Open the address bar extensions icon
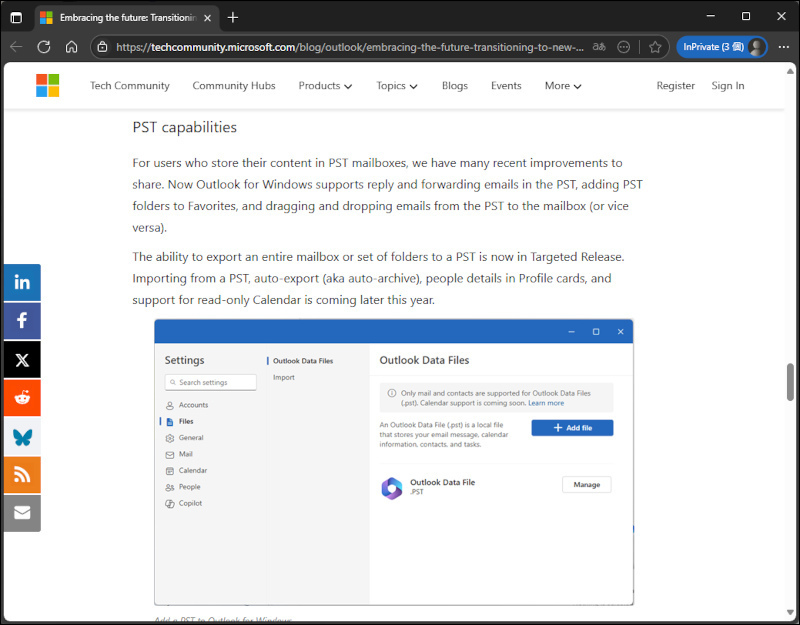Screen dimensions: 800x625 click(623, 47)
